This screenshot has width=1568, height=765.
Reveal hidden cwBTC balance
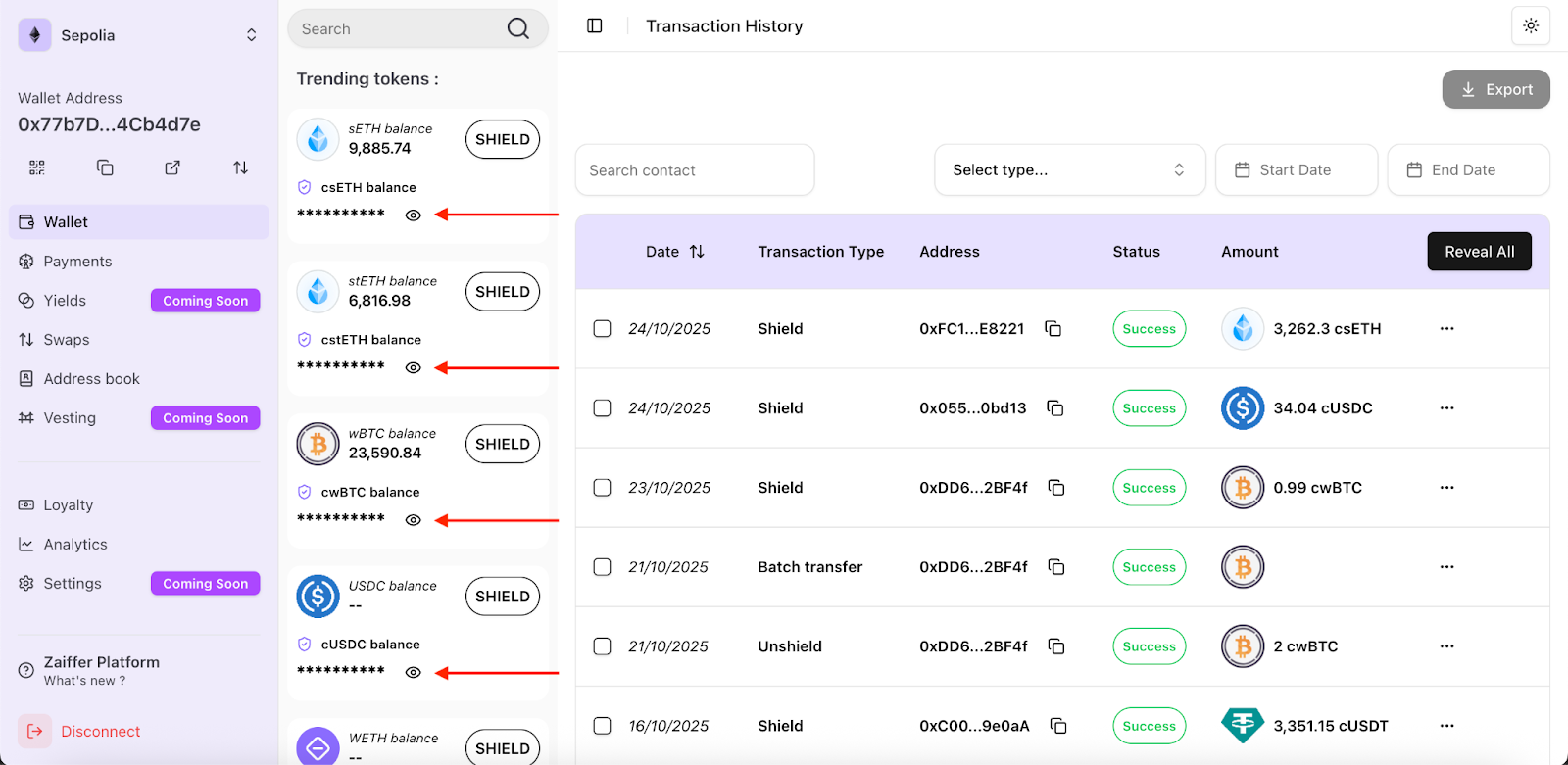click(x=414, y=520)
